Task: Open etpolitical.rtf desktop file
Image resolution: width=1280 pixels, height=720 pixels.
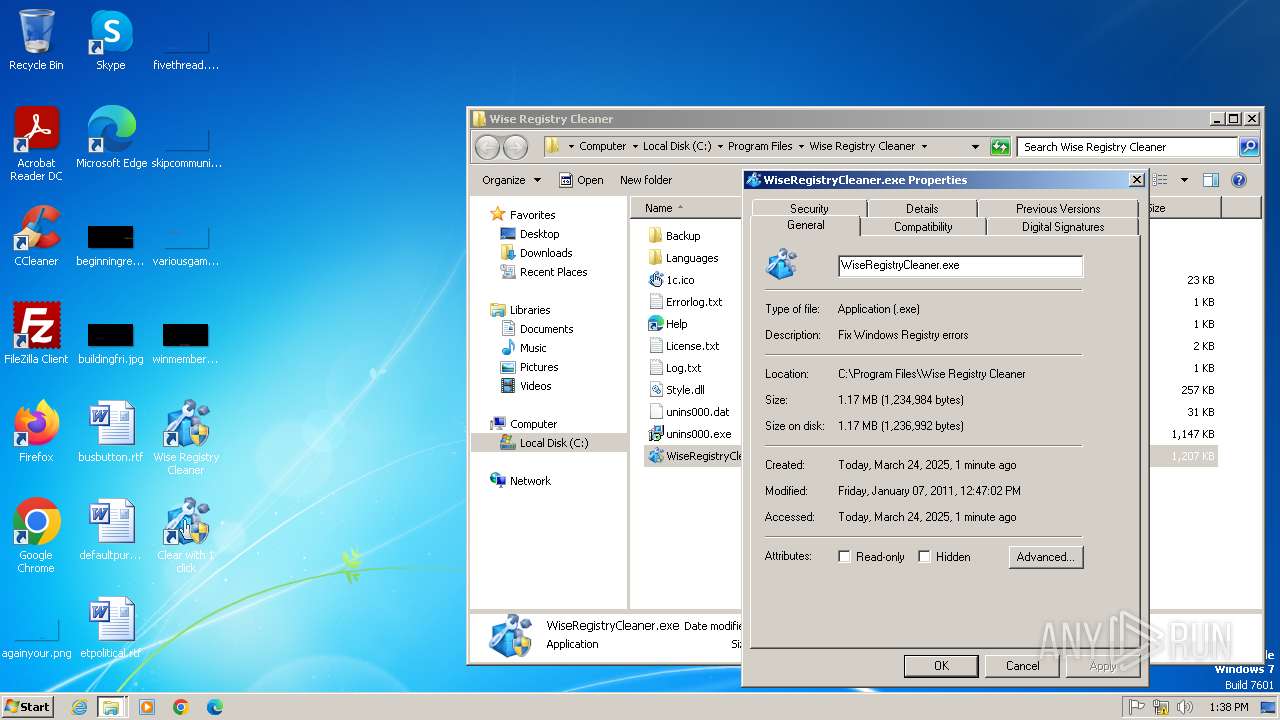Action: point(111,627)
